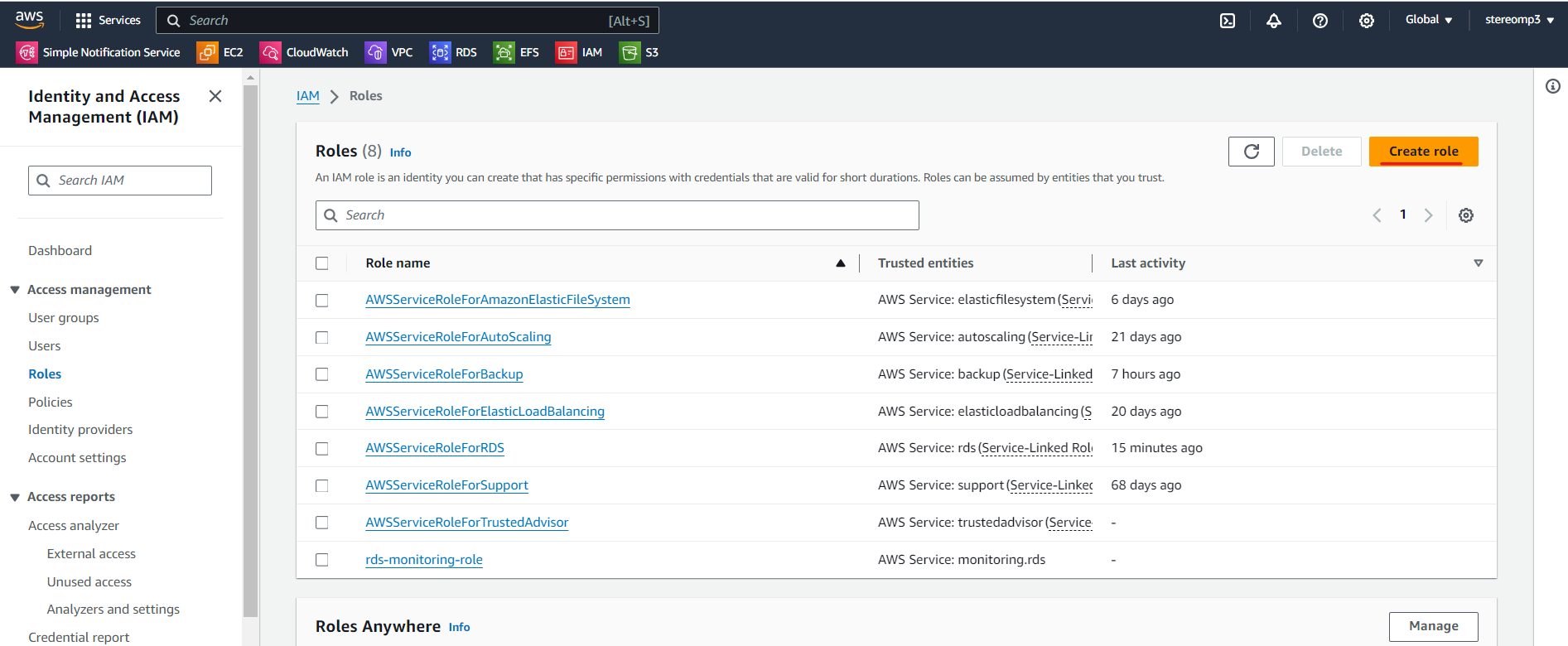Check AWSServiceRoleForAmazonElasticFileSystem row checkbox
The width and height of the screenshot is (1568, 646).
[x=322, y=300]
